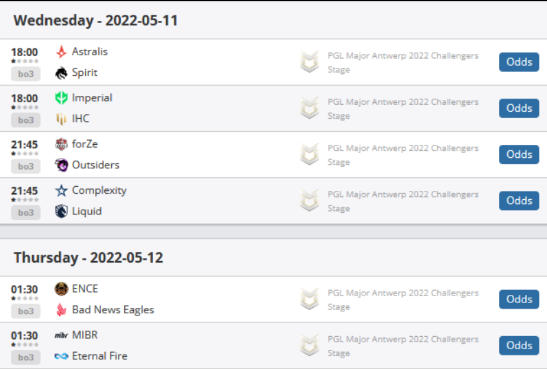Screen dimensions: 547x369
Task: Click the bo3 label in Astralis match
Action: click(x=26, y=74)
